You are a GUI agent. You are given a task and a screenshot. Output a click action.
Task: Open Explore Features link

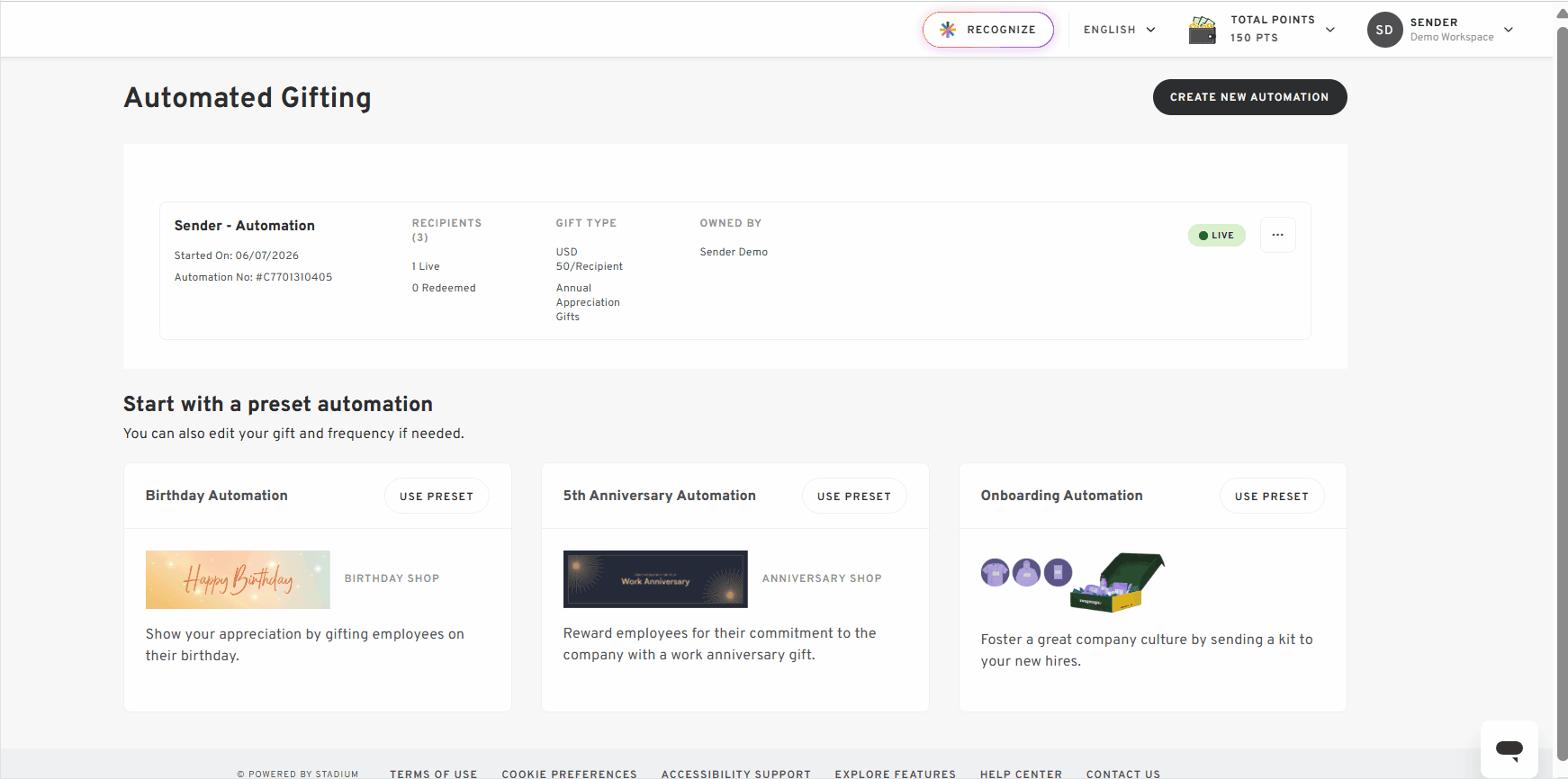pos(896,774)
